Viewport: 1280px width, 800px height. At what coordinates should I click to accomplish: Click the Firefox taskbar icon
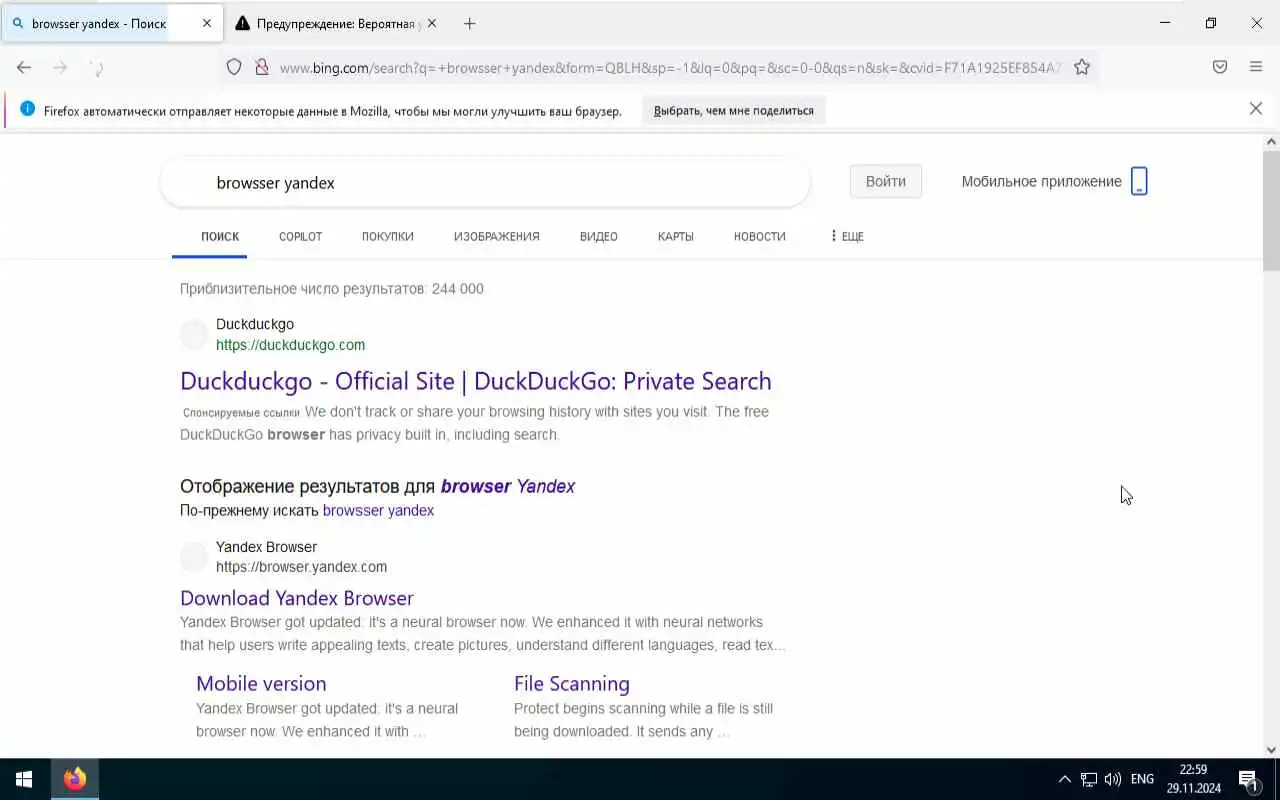tap(75, 779)
